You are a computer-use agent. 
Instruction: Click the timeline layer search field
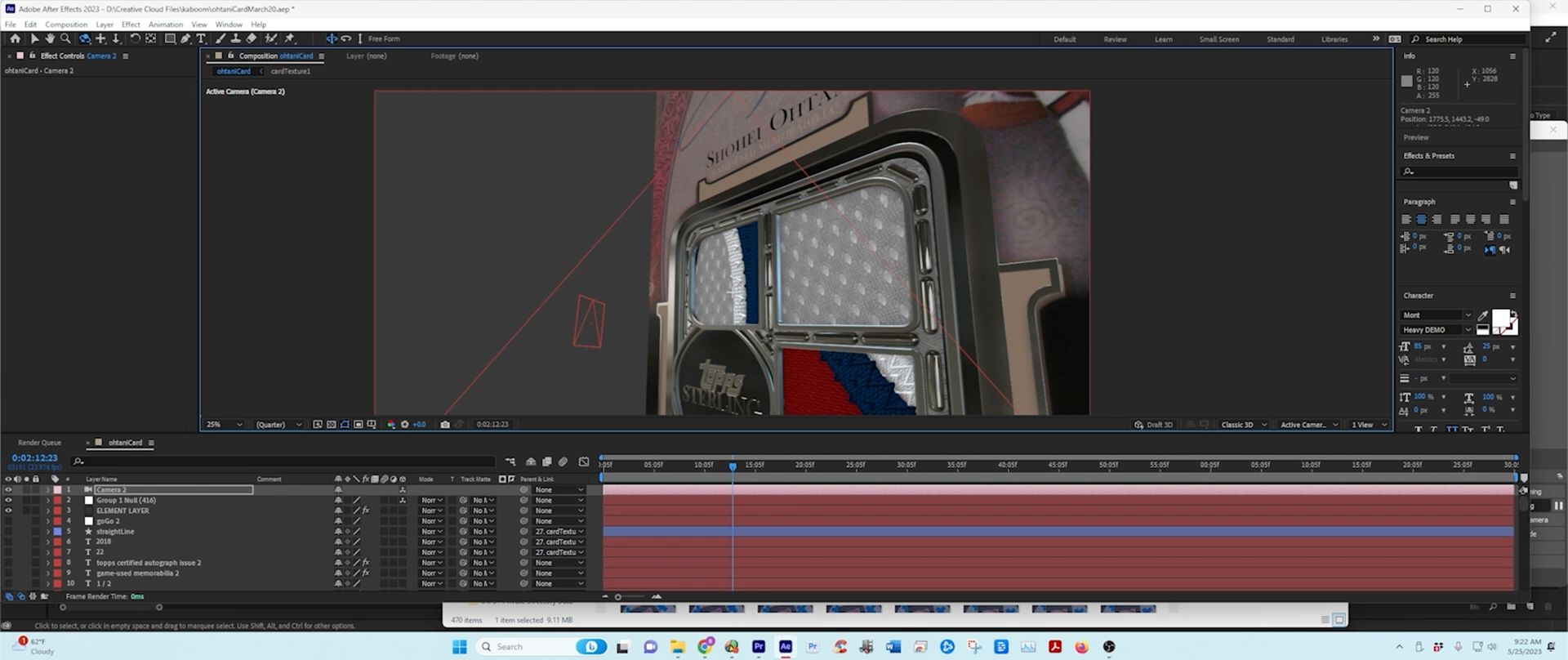(x=283, y=462)
